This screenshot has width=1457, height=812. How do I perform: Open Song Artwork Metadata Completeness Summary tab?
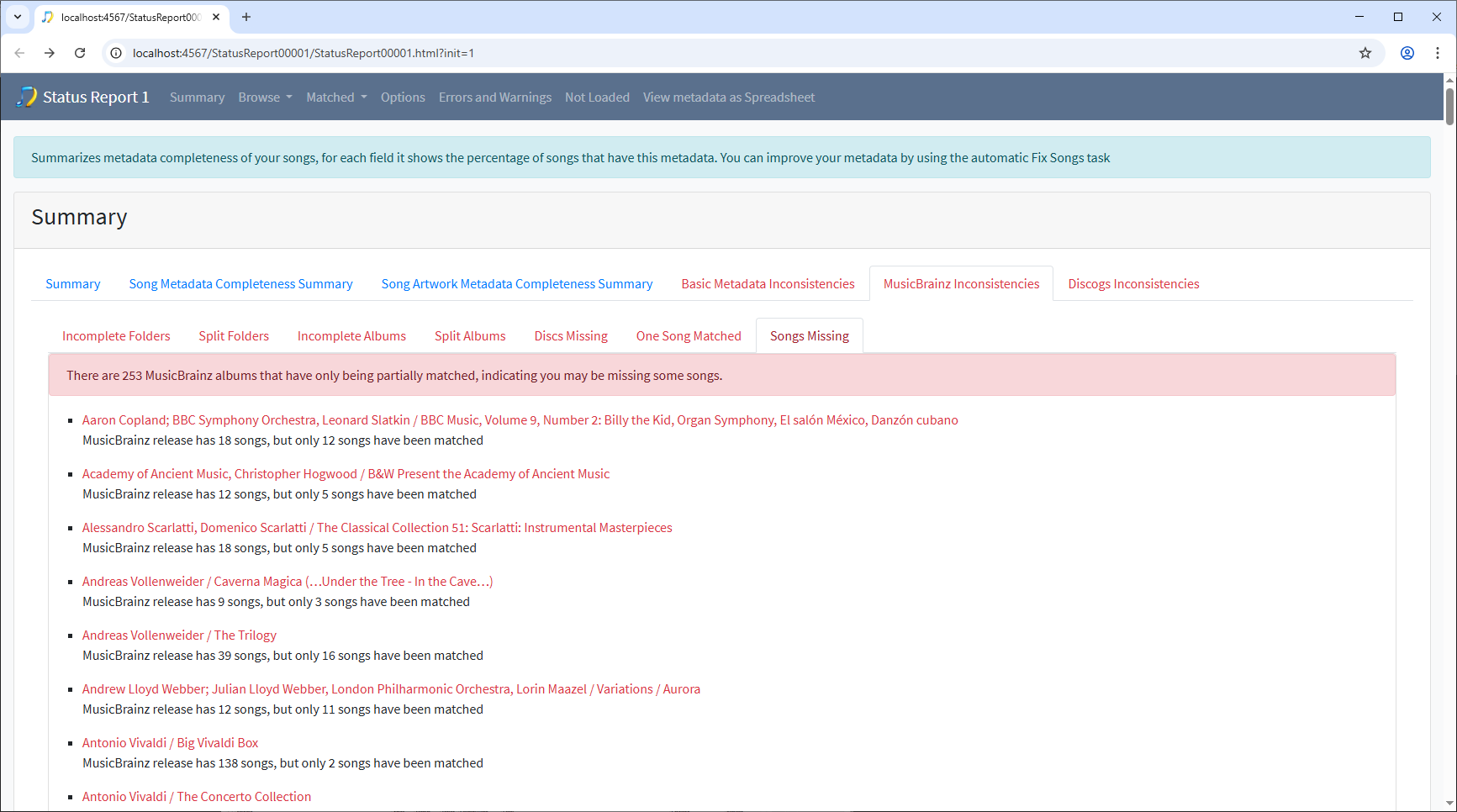(517, 284)
